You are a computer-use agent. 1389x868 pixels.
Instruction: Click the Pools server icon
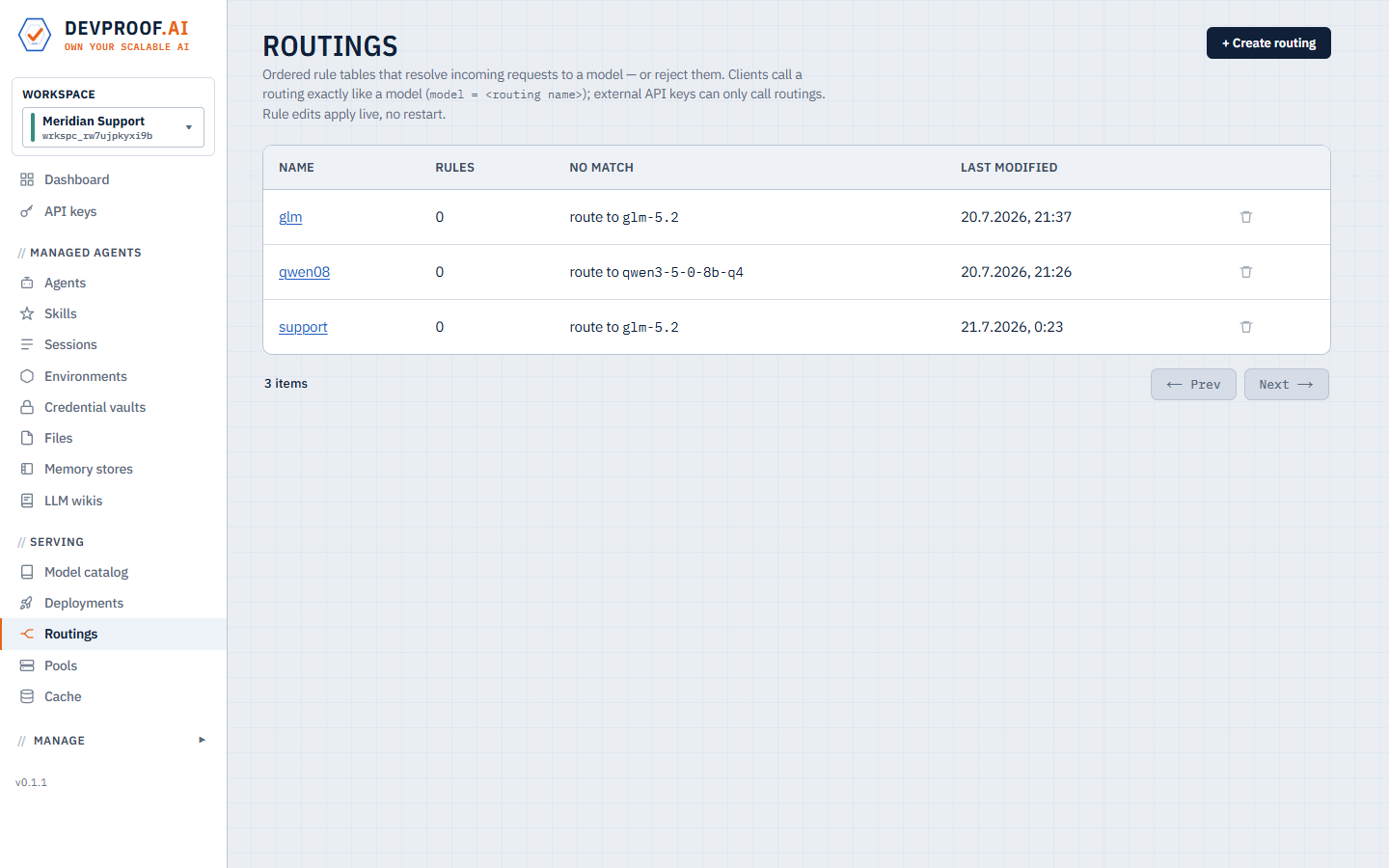[x=27, y=665]
